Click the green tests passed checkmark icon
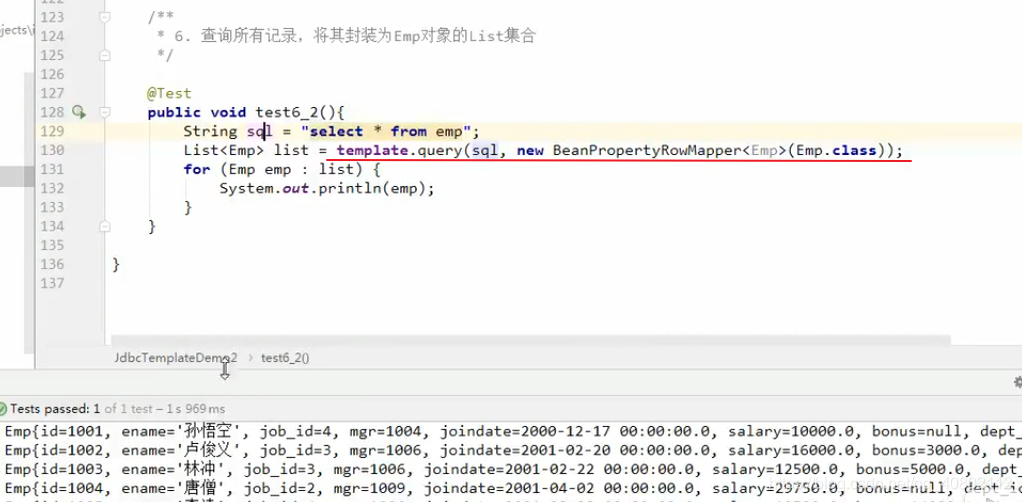Screen dimensions: 1022x502 click(3, 409)
